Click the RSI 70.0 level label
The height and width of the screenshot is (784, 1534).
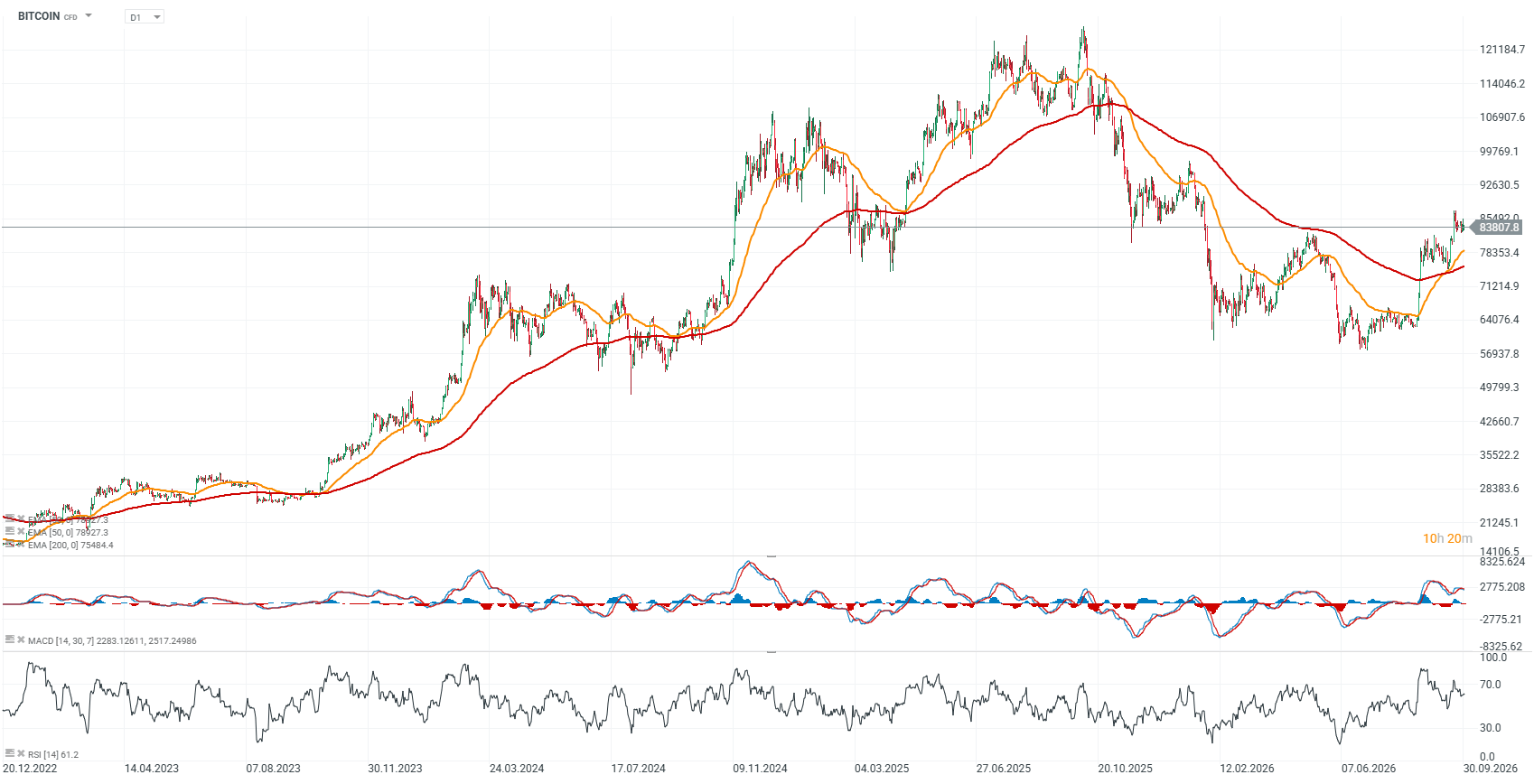coord(1490,685)
